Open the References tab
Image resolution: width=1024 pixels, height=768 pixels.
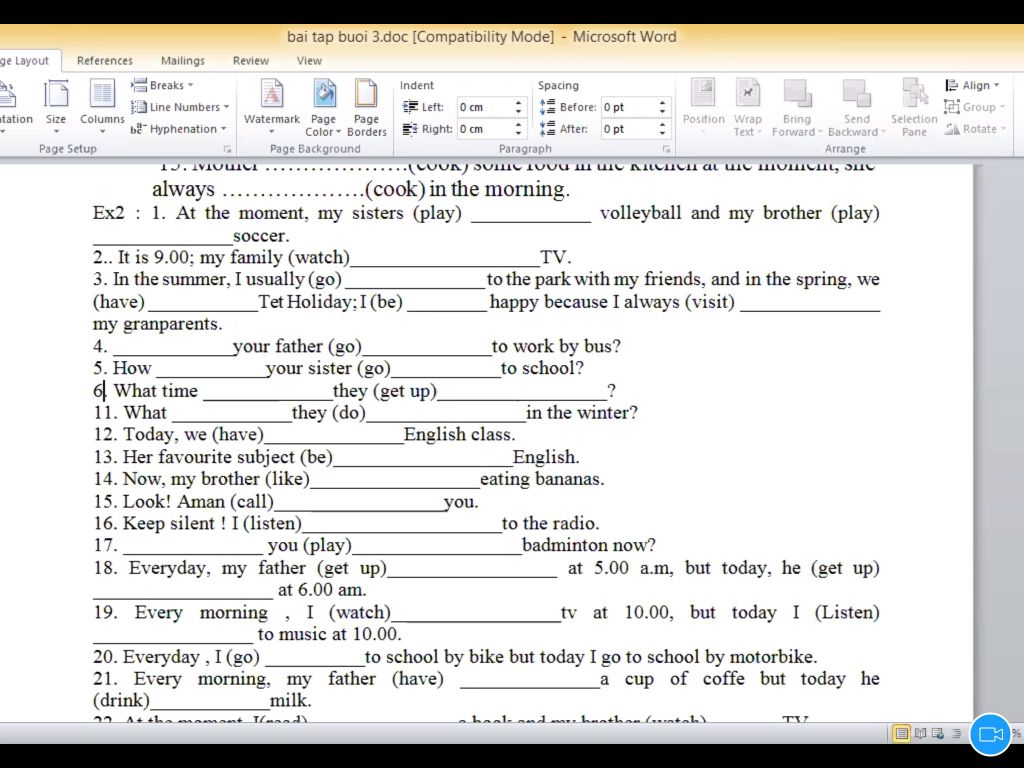tap(104, 61)
